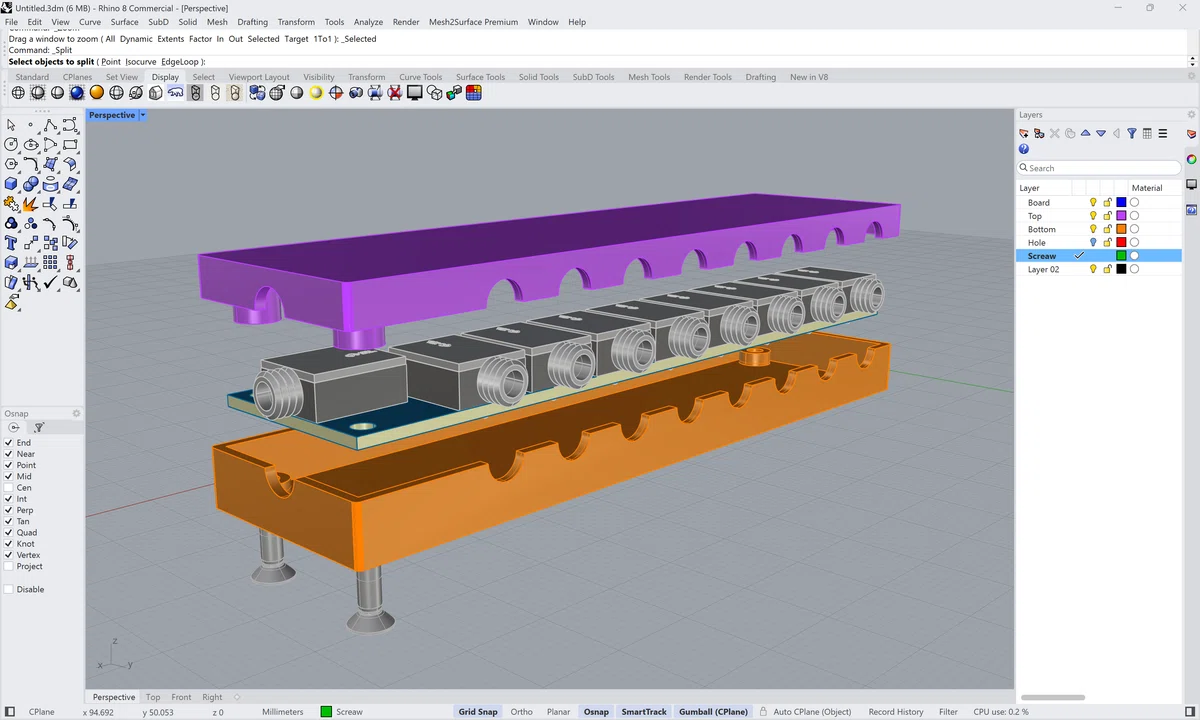
Task: Enable the Cen osnap checkbox
Action: tap(9, 488)
